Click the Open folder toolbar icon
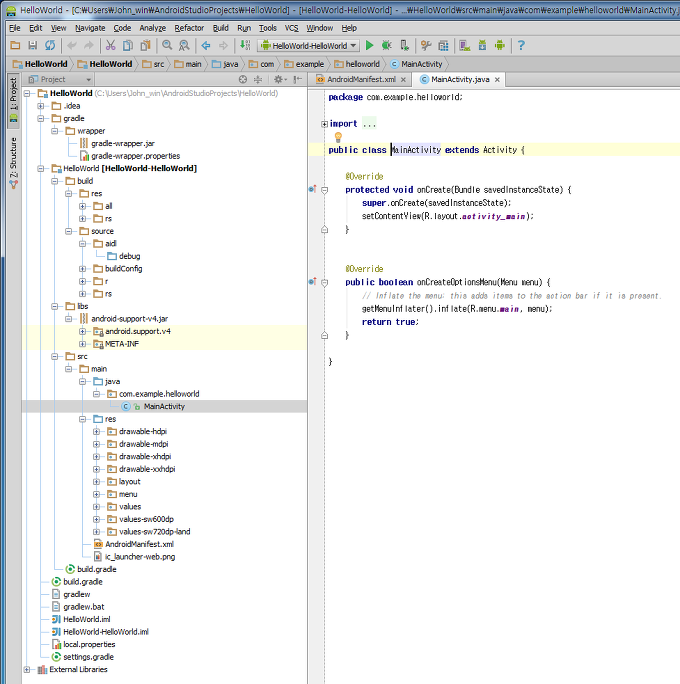This screenshot has width=680, height=684. pyautogui.click(x=15, y=45)
